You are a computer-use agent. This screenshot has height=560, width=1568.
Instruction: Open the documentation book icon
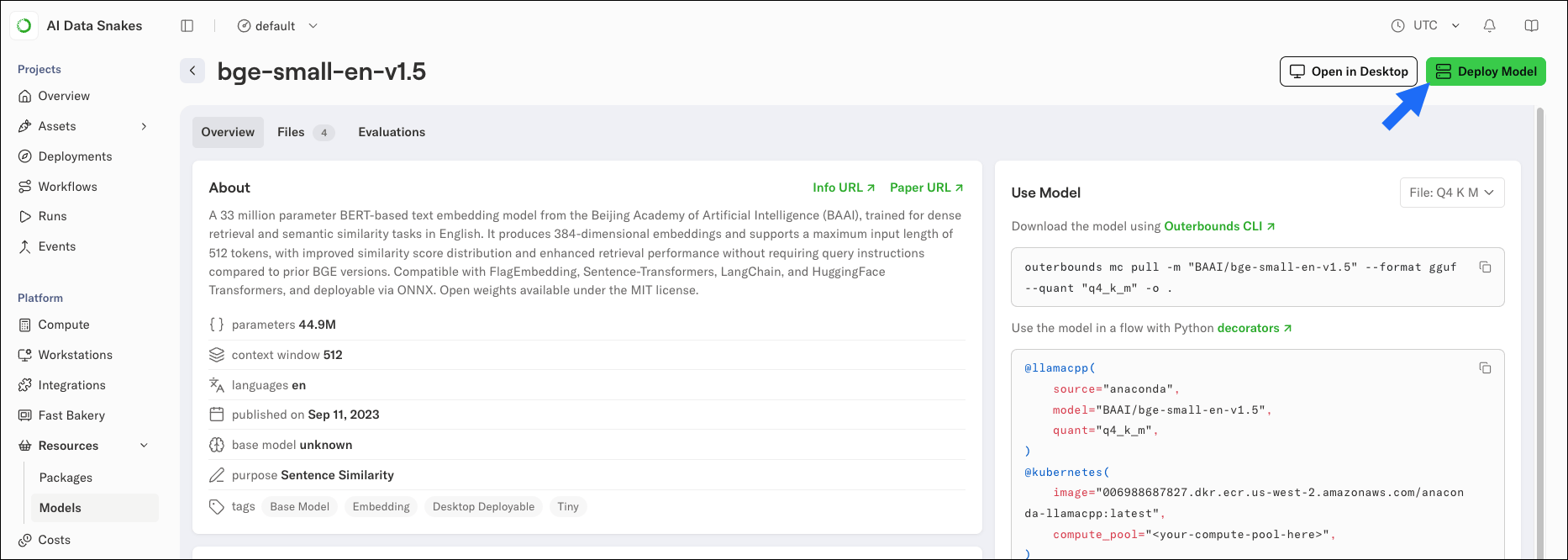tap(1532, 26)
